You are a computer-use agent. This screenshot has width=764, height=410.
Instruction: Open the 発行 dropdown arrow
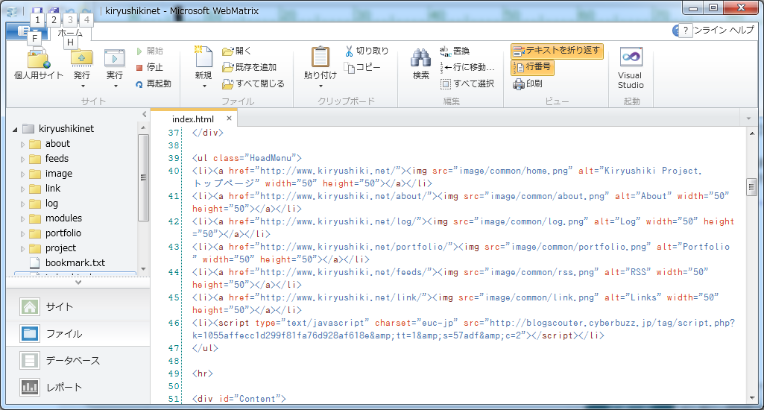click(x=82, y=86)
